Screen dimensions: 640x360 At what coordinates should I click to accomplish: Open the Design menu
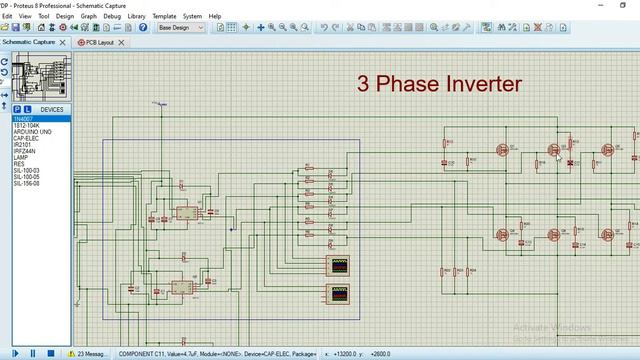pyautogui.click(x=65, y=16)
